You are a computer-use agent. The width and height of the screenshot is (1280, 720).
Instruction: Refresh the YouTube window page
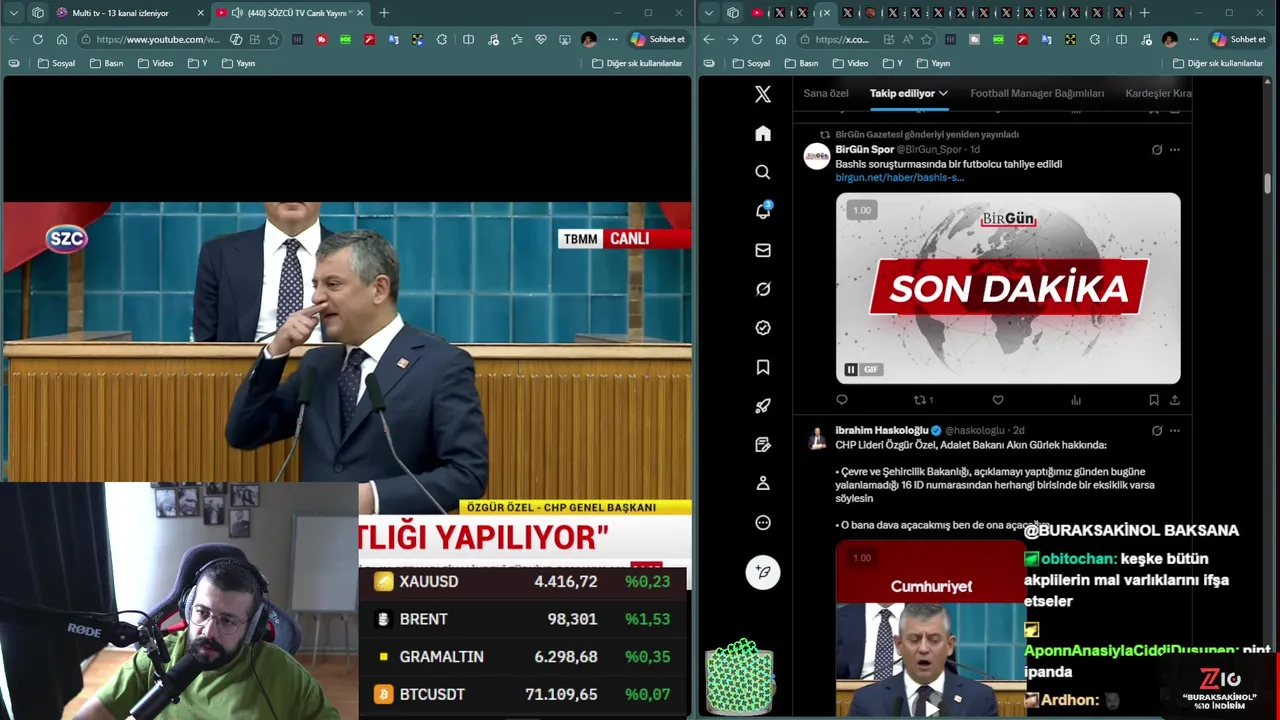[x=37, y=39]
